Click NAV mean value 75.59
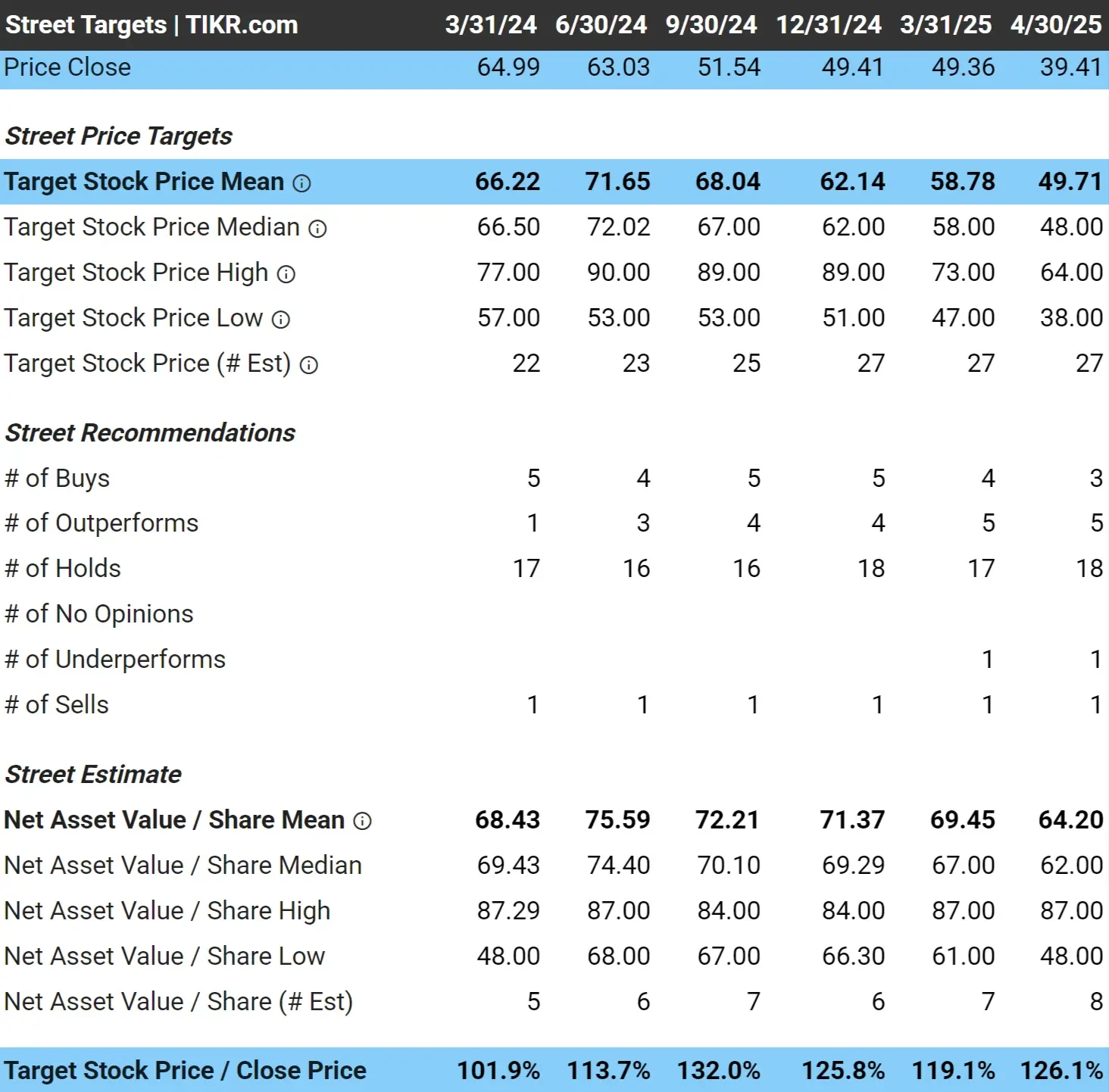This screenshot has width=1109, height=1092. tap(617, 820)
